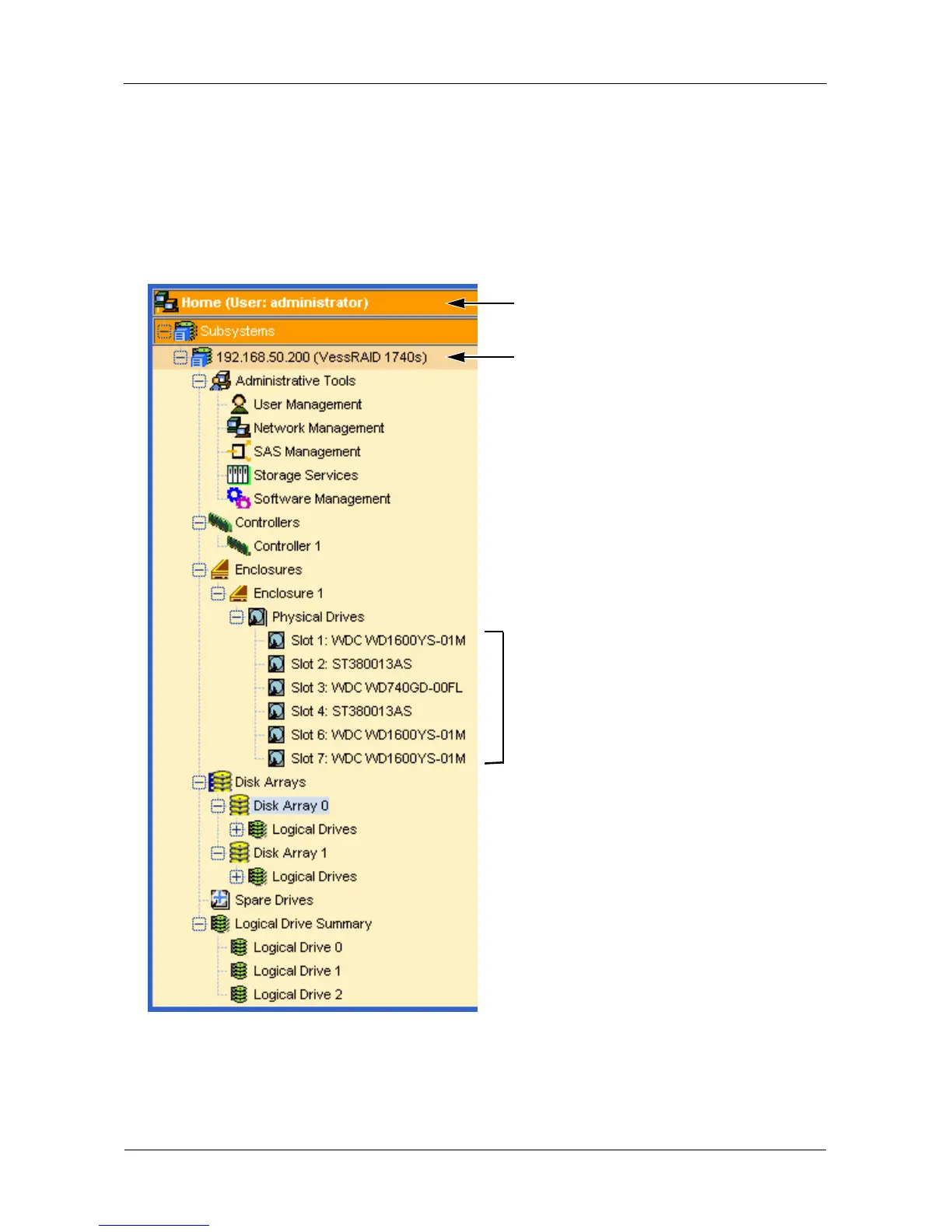The width and height of the screenshot is (952, 1232).
Task: Open SAS Management label
Action: click(x=307, y=451)
